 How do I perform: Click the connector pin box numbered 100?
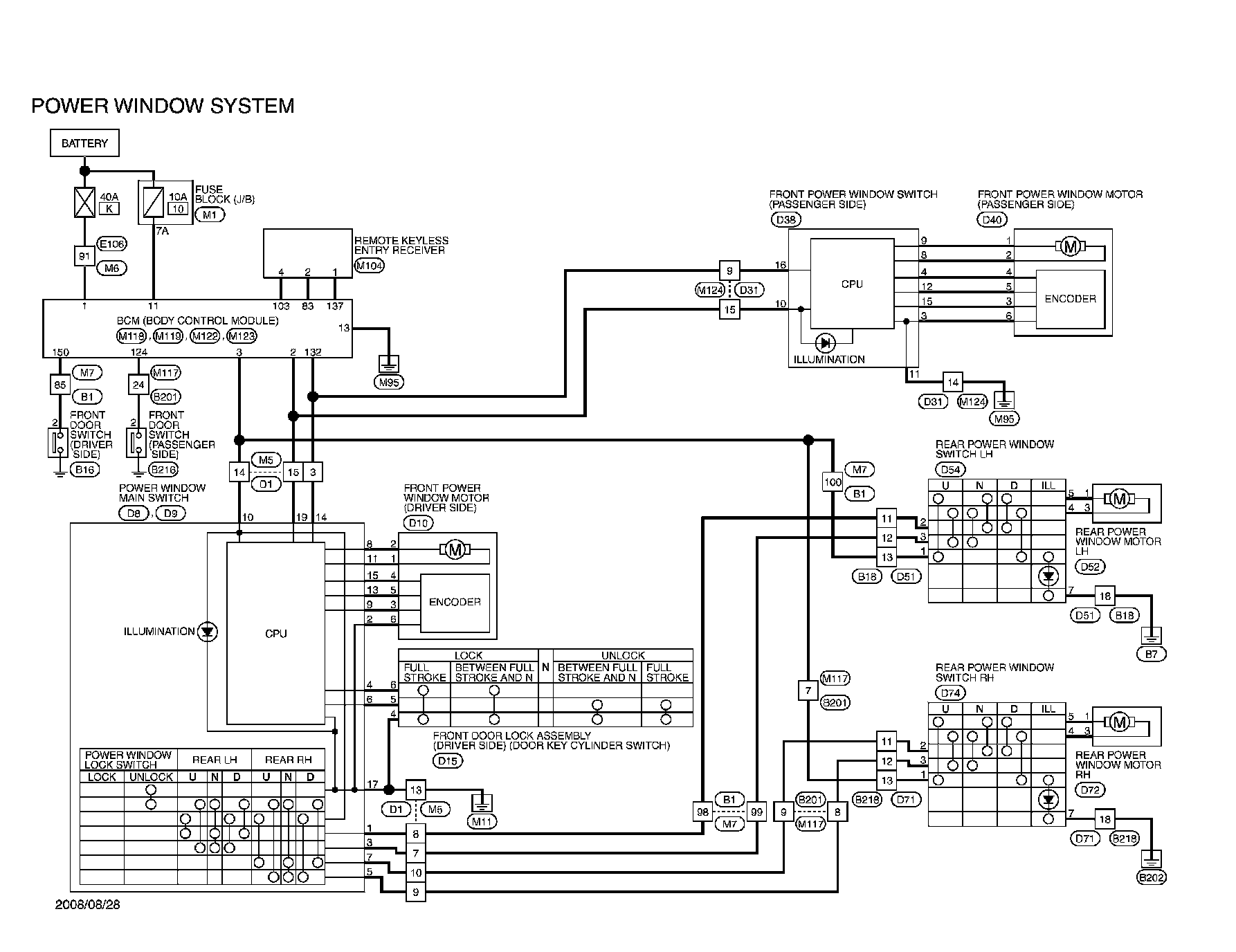[x=833, y=482]
